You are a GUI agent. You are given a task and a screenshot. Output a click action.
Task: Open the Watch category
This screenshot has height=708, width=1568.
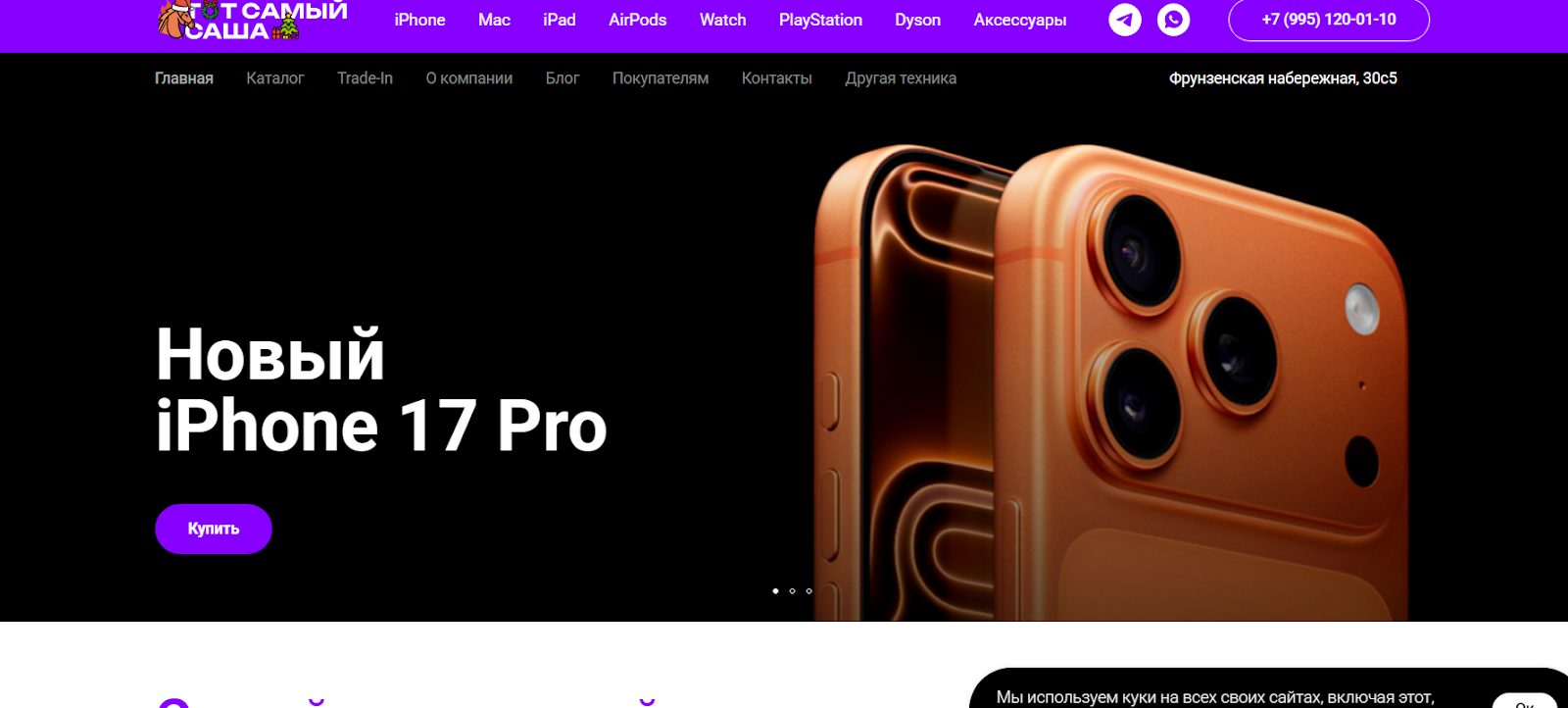click(x=723, y=20)
